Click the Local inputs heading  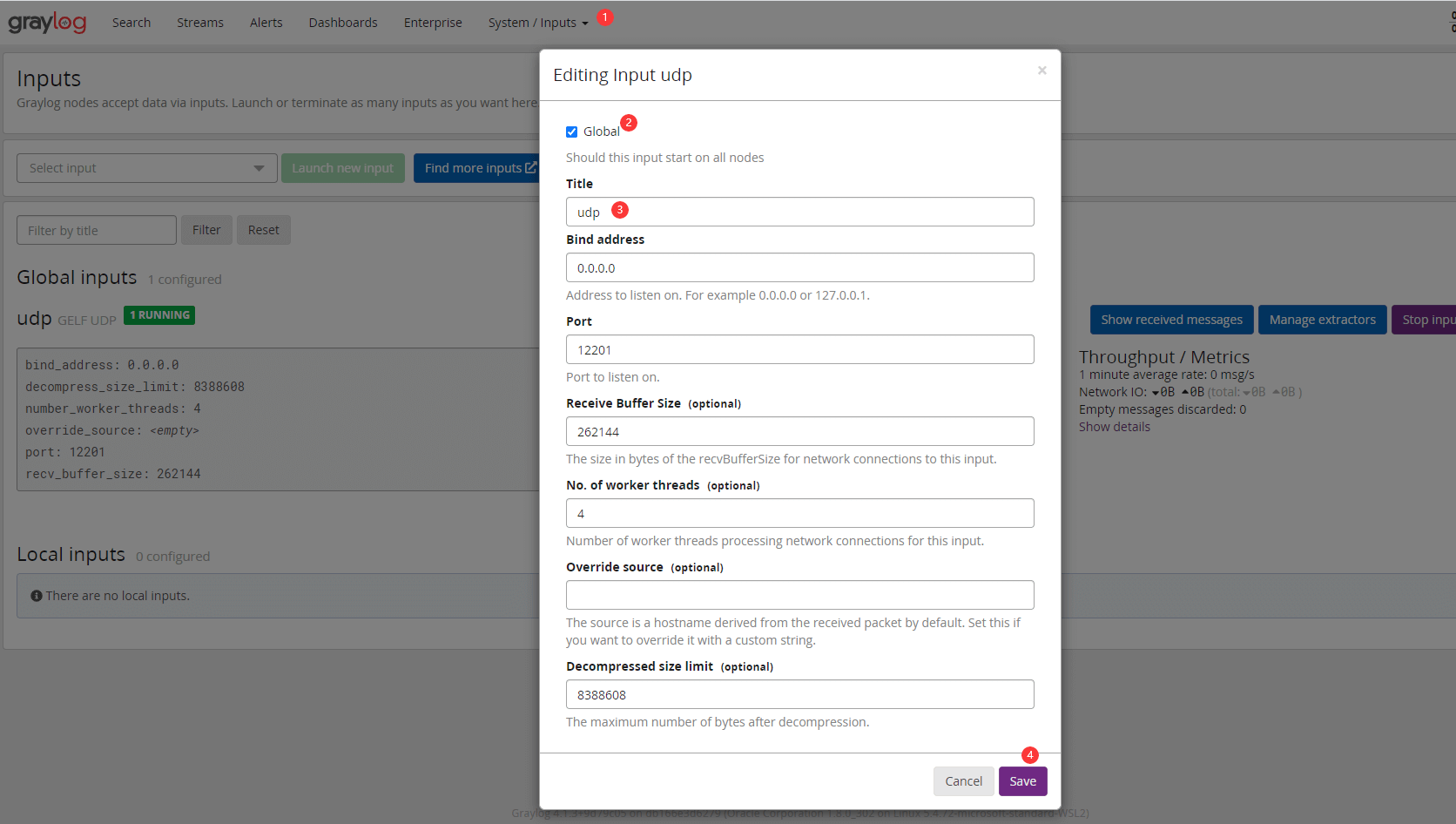(x=71, y=554)
